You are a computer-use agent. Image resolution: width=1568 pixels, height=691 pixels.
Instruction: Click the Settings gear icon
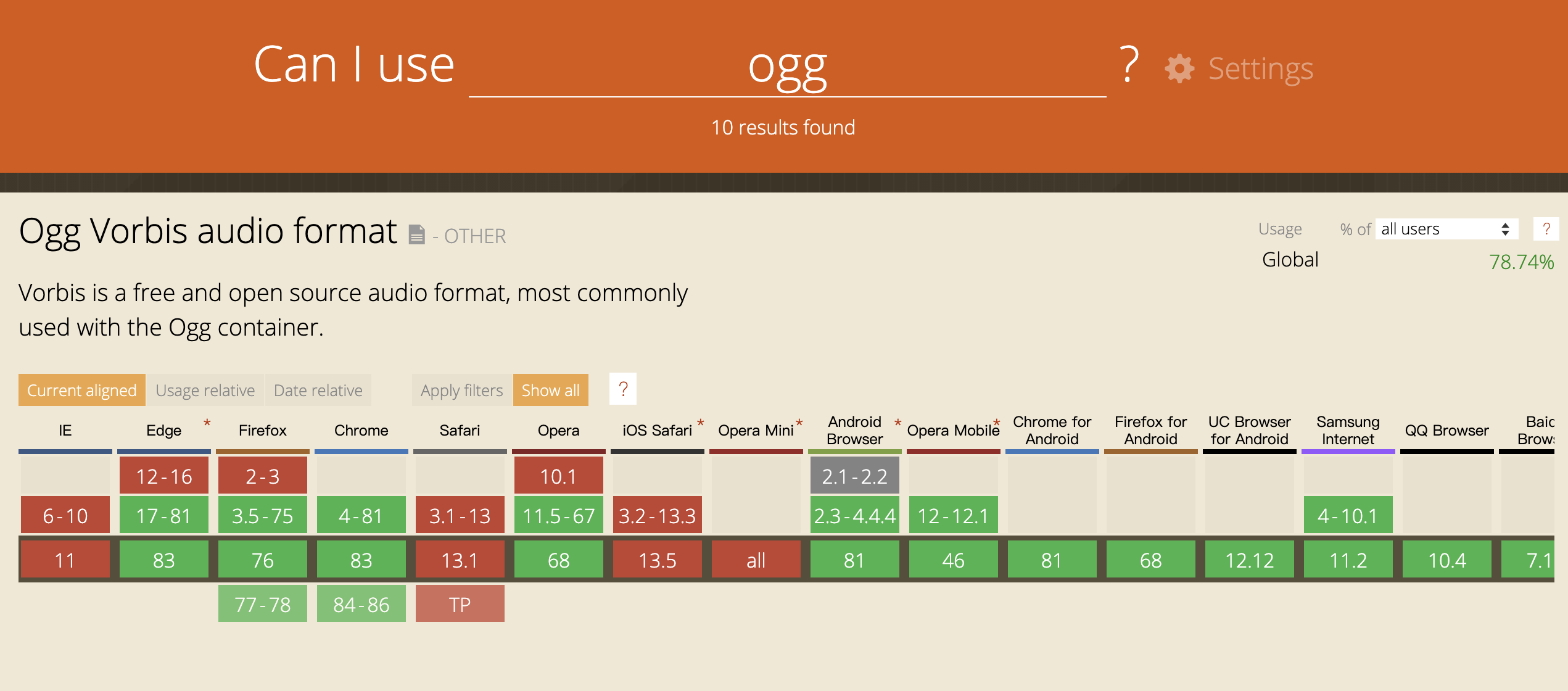(x=1179, y=68)
